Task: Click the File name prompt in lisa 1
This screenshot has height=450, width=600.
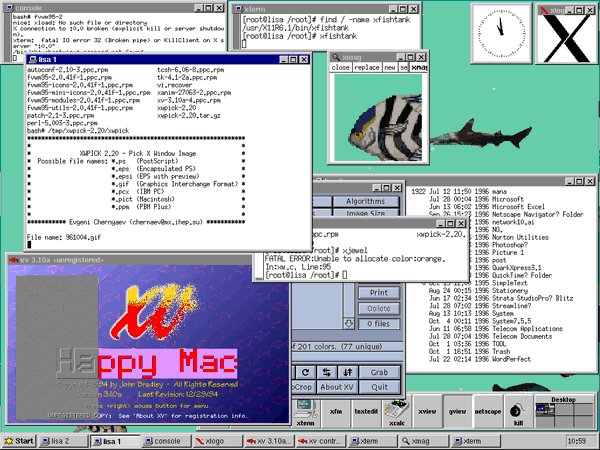Action: coord(64,237)
